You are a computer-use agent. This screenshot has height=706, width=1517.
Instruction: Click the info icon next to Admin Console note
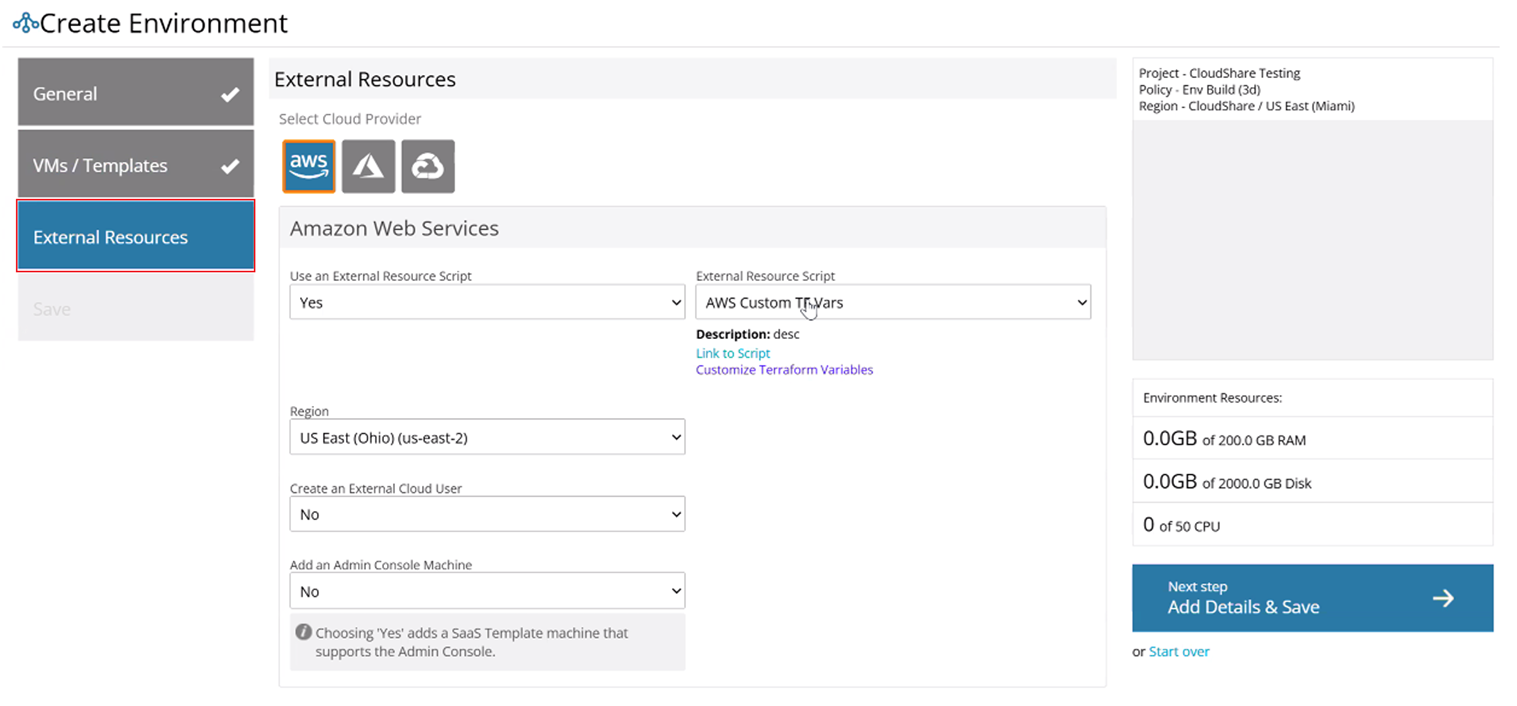[x=306, y=632]
